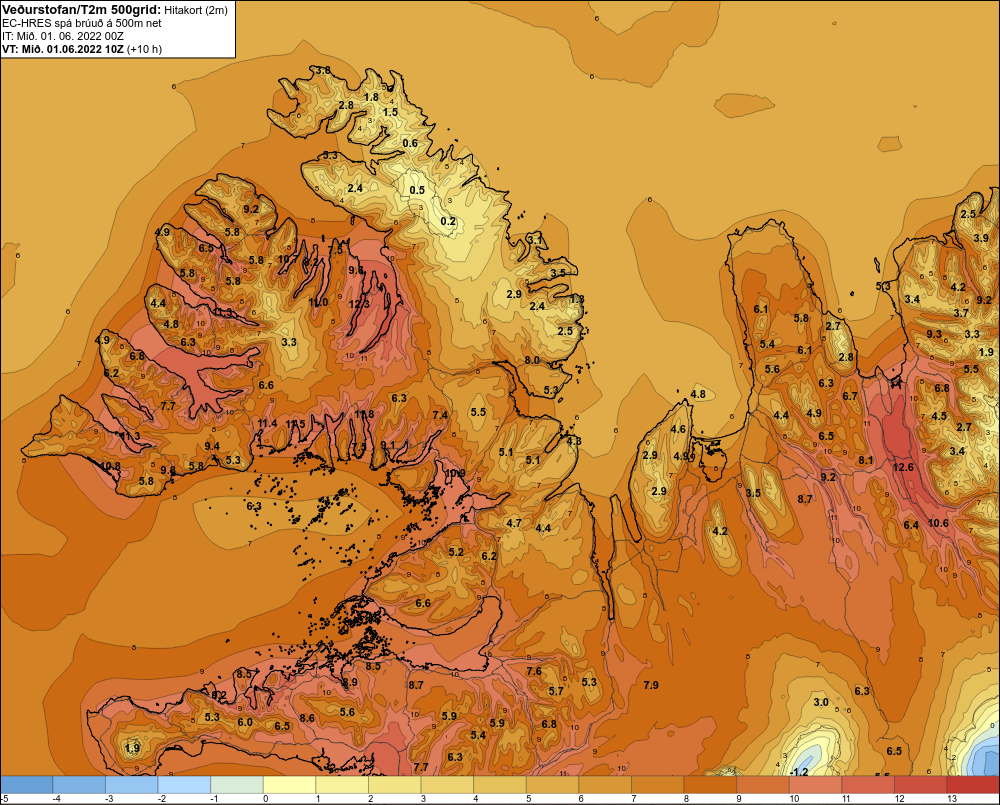The width and height of the screenshot is (1000, 805).
Task: Click the 10.9 temperature value on the map
Action: pyautogui.click(x=455, y=473)
